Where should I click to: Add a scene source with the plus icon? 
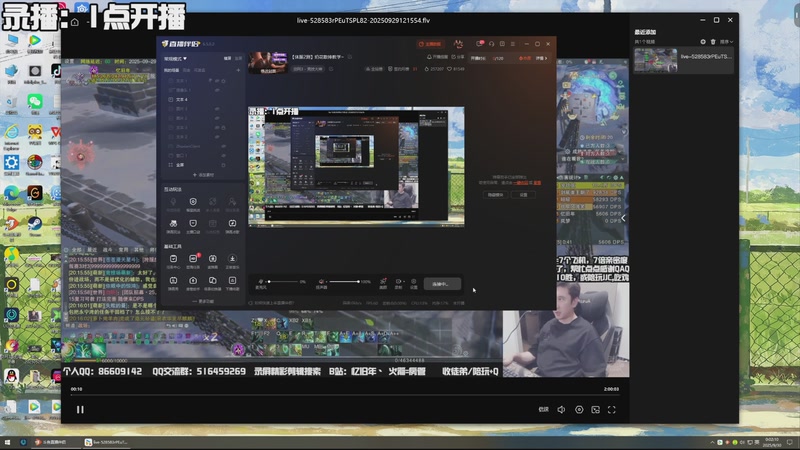tap(238, 70)
